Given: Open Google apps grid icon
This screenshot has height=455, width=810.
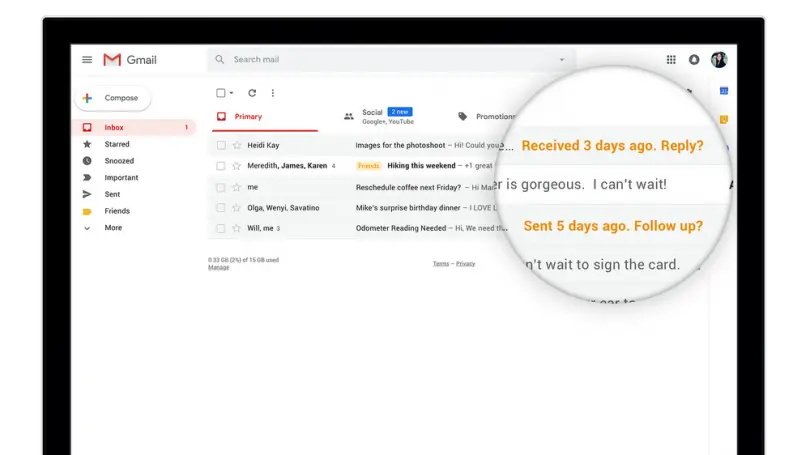Looking at the screenshot, I should [671, 60].
